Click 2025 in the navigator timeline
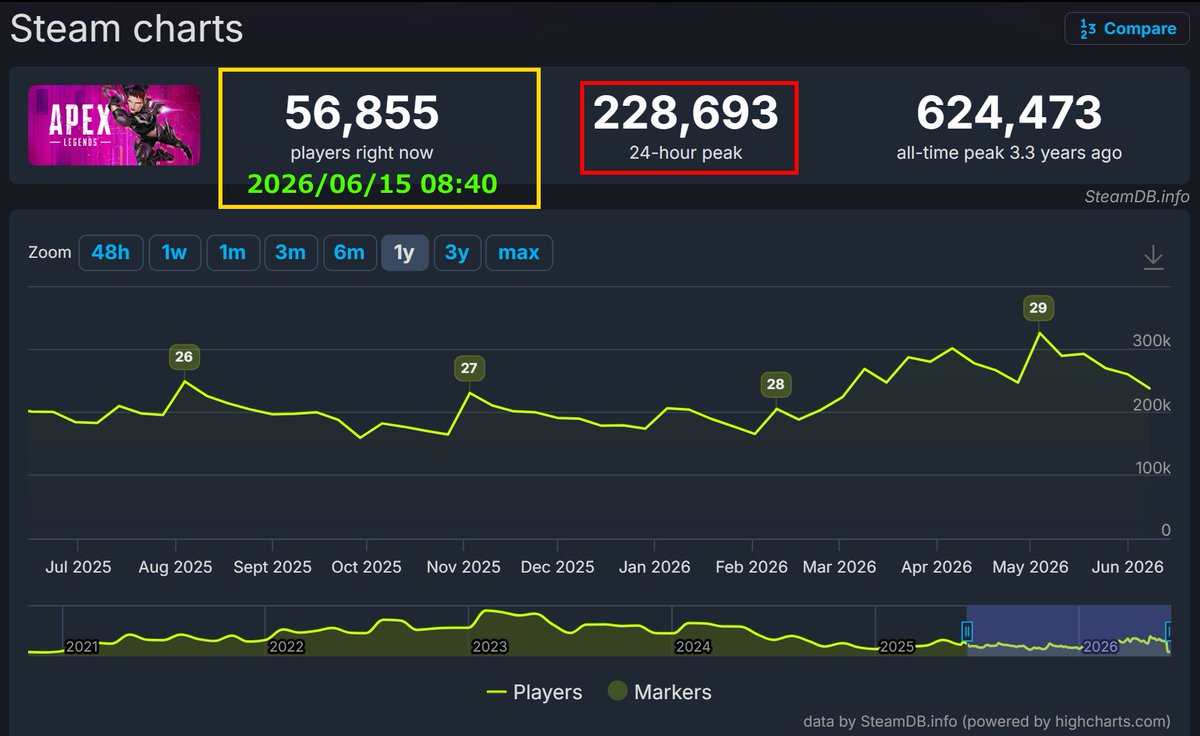The width and height of the screenshot is (1200, 736). coord(896,647)
